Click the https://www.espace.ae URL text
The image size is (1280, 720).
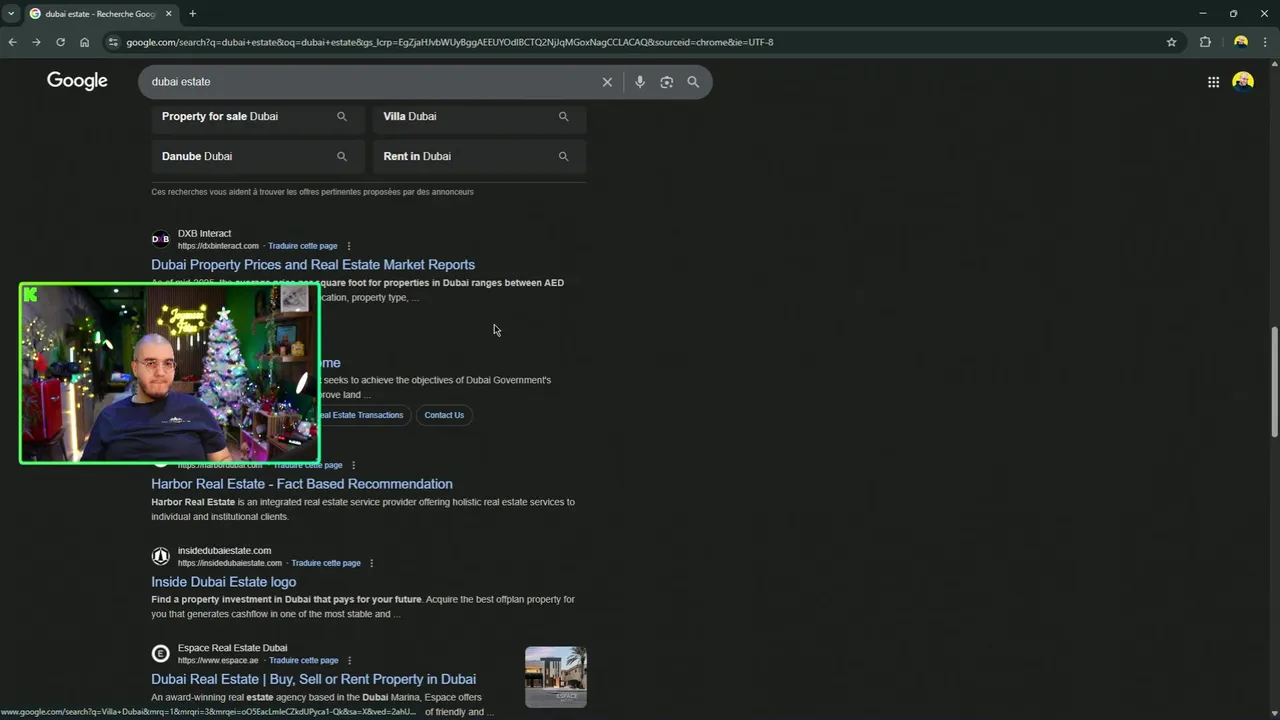coord(218,661)
